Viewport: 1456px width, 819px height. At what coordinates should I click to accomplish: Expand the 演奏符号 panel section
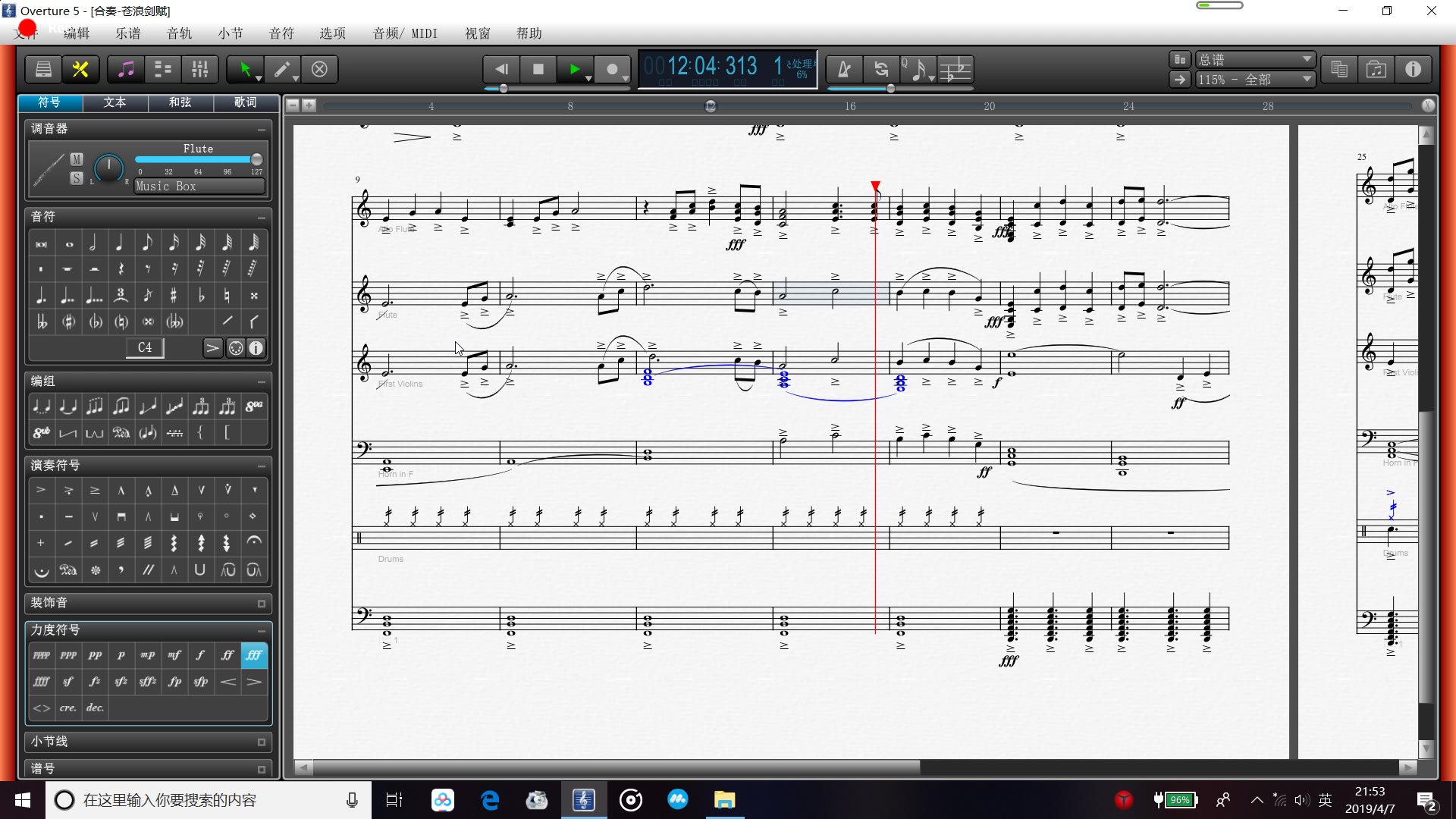tap(262, 465)
